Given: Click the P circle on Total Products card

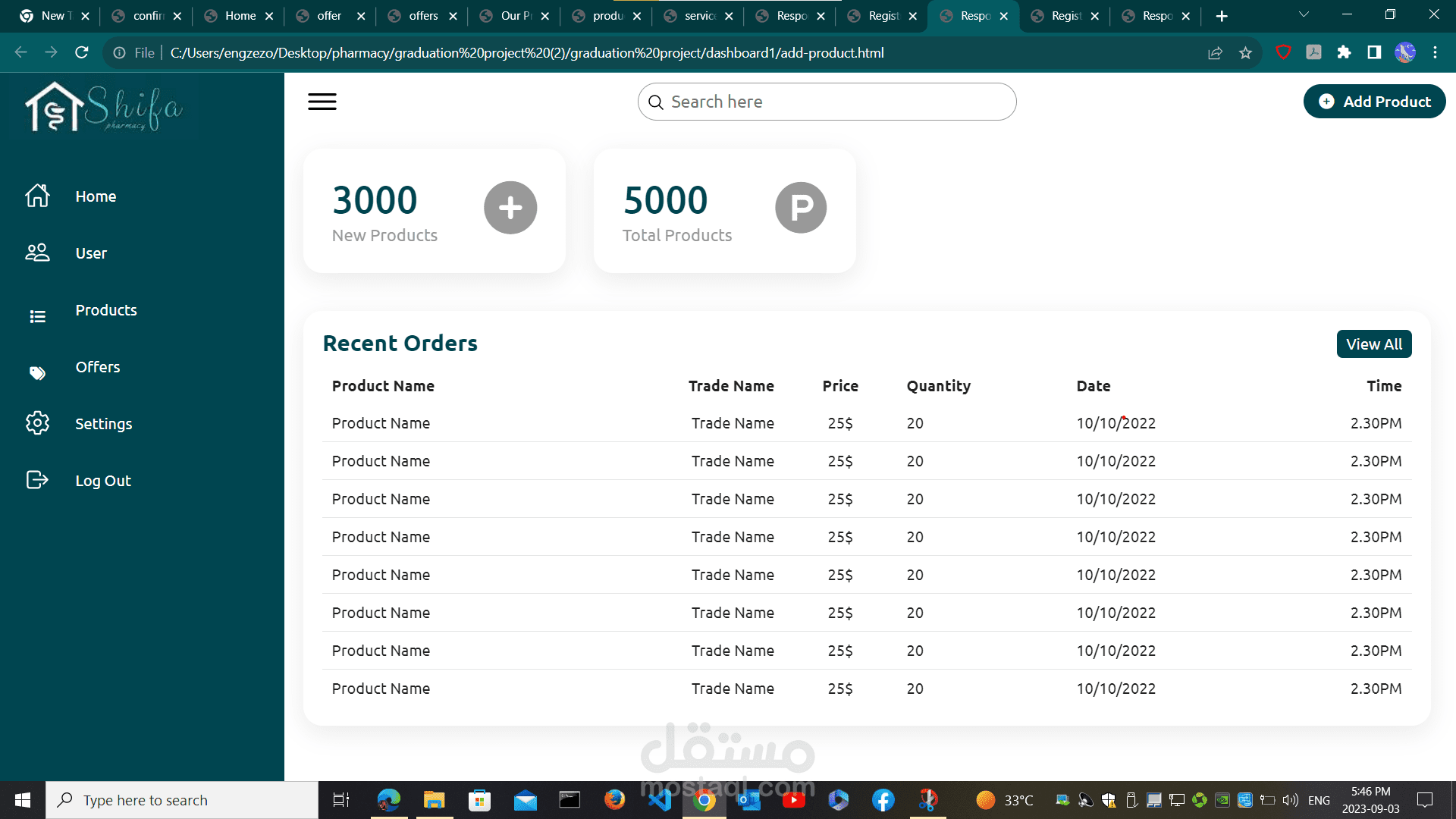Looking at the screenshot, I should tap(801, 207).
